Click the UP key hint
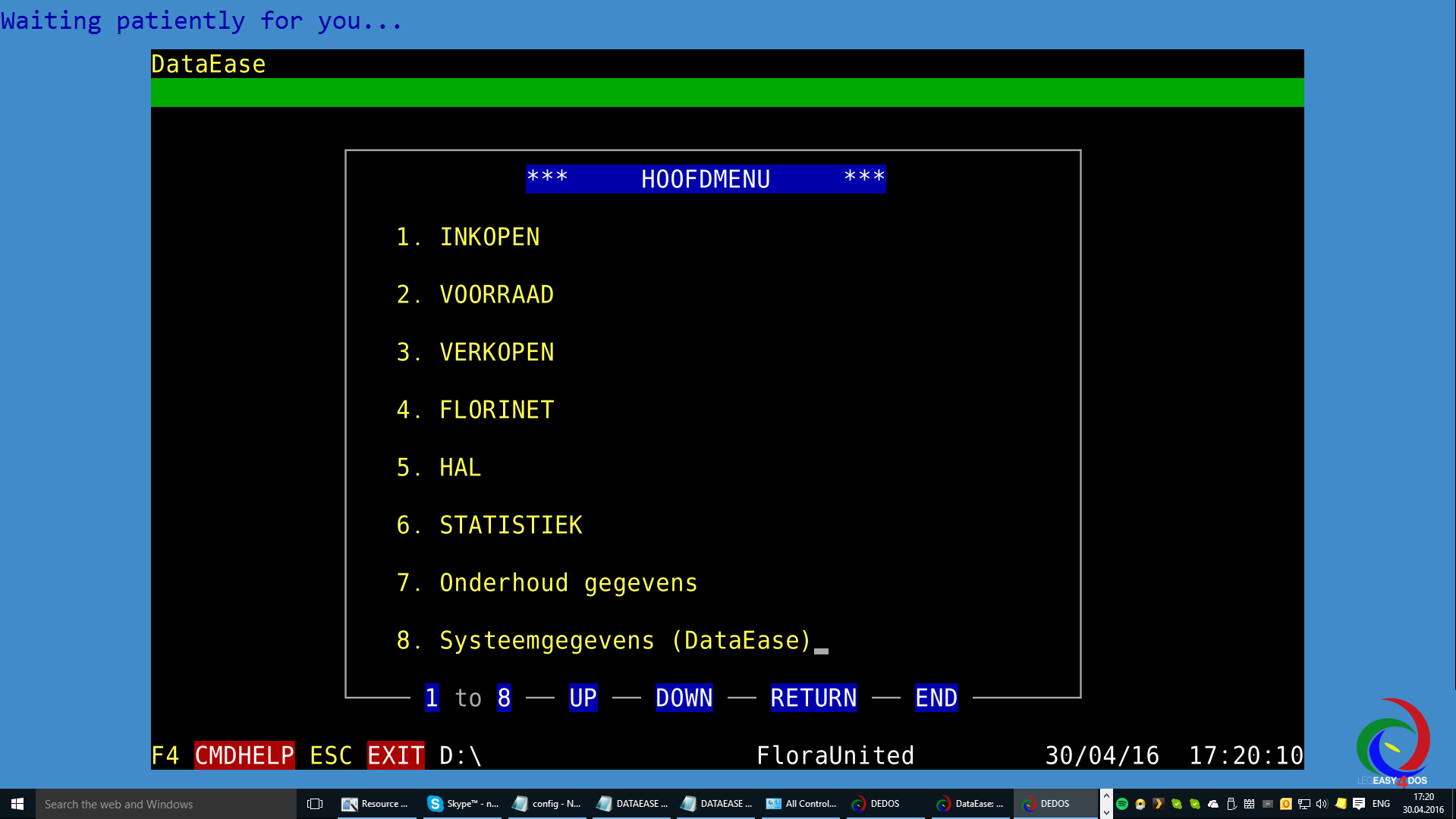This screenshot has height=819, width=1456. coord(583,698)
